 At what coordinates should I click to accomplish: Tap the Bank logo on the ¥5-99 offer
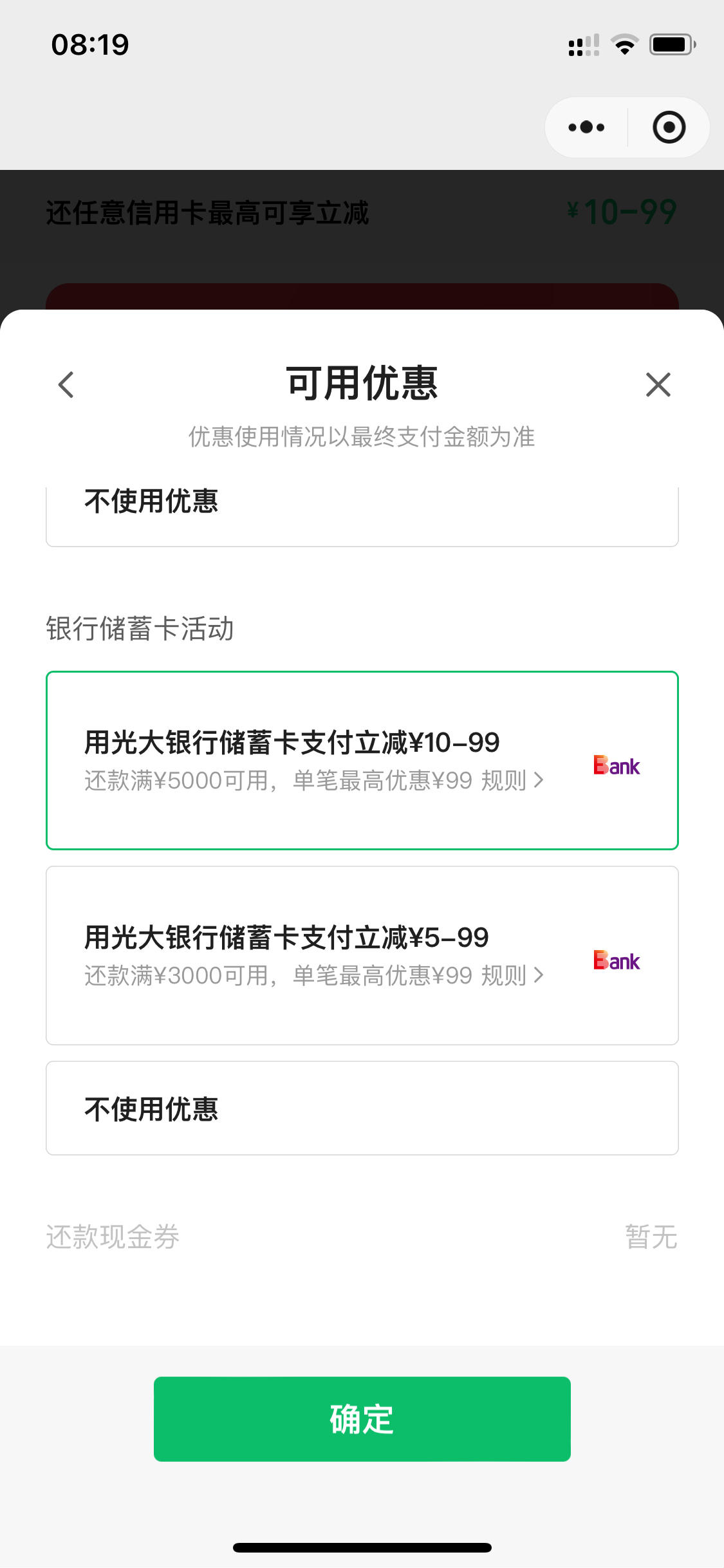617,960
